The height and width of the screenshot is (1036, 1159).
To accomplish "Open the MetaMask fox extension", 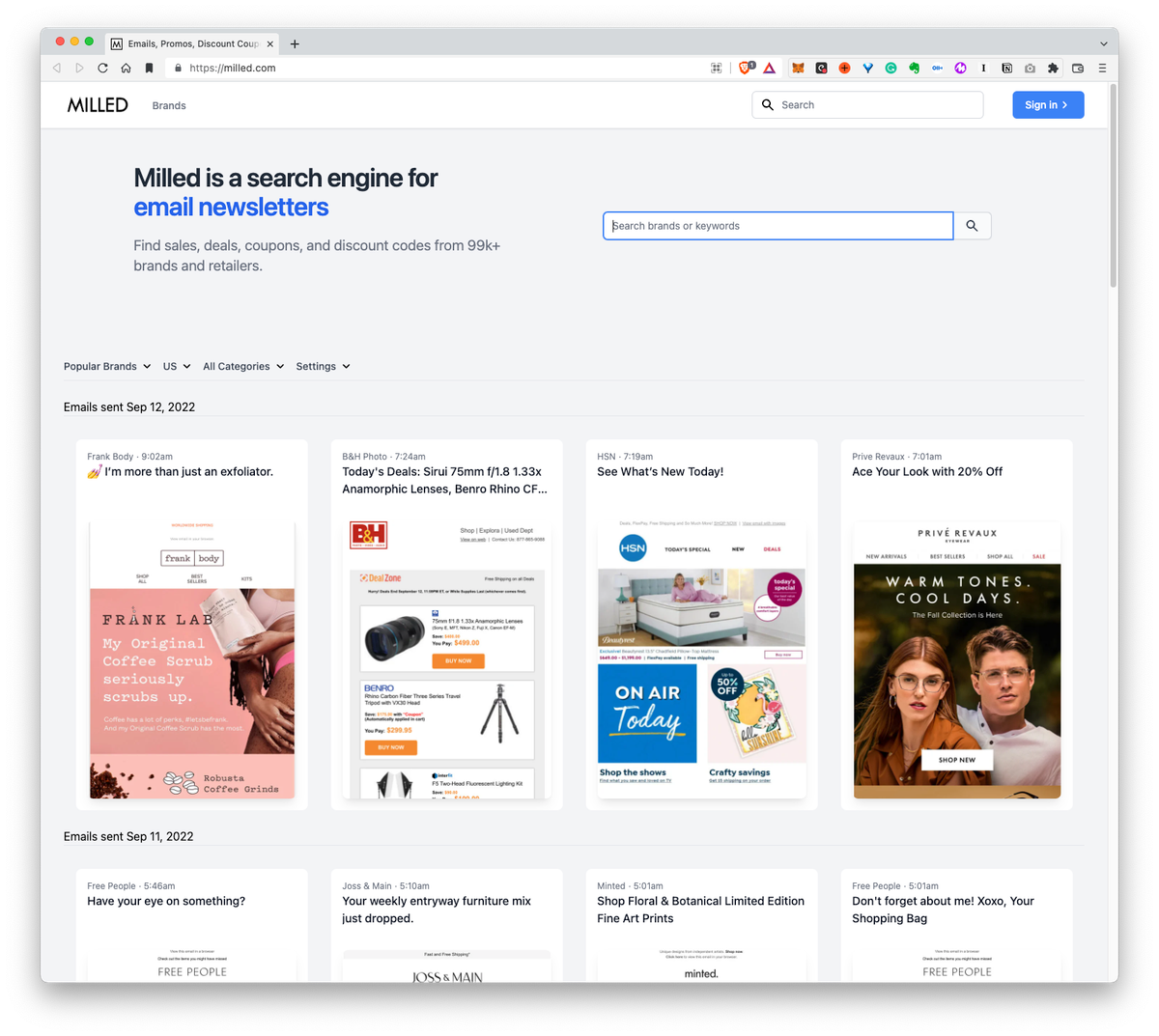I will point(798,69).
